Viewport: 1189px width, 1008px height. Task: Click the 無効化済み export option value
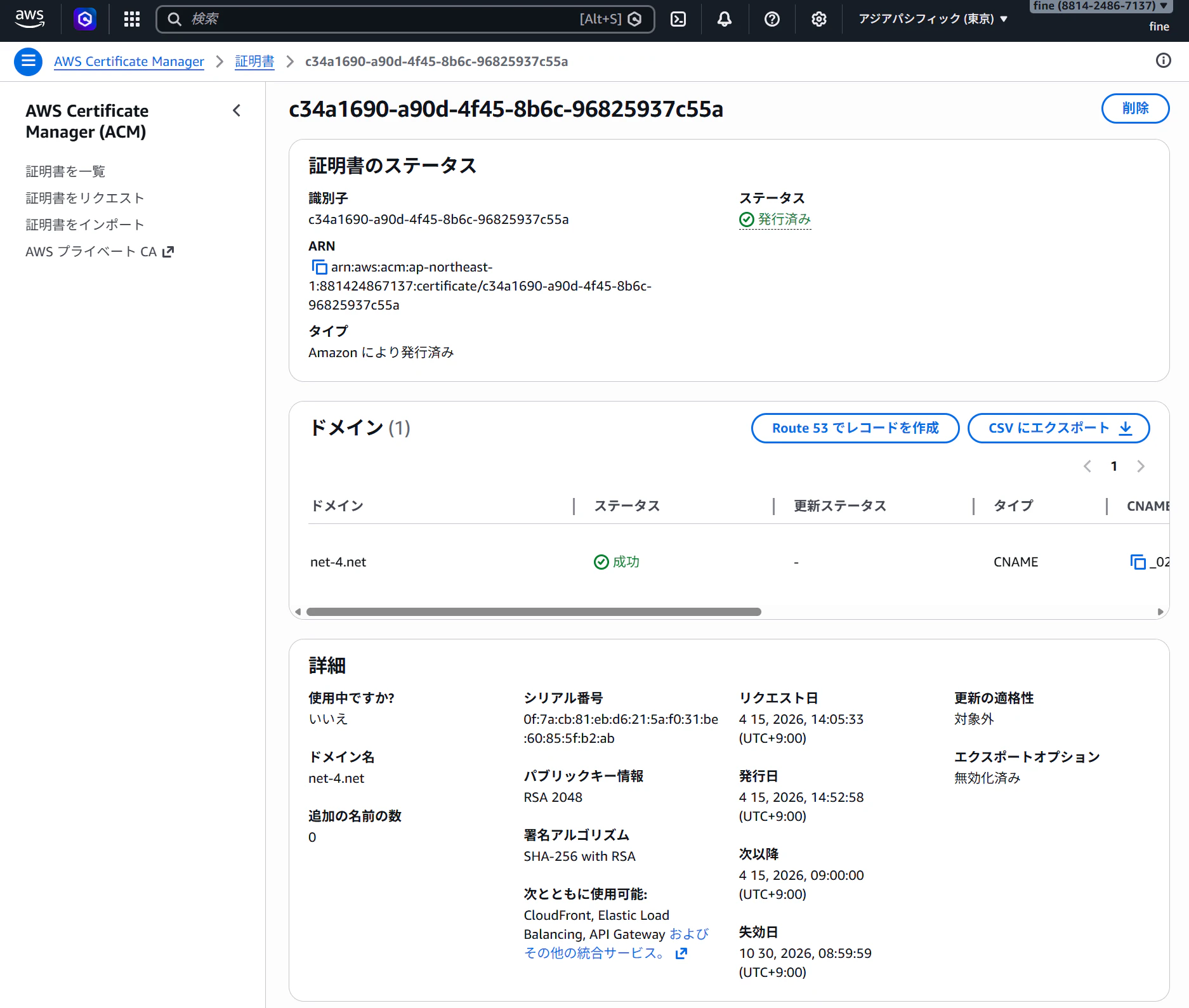tap(987, 778)
